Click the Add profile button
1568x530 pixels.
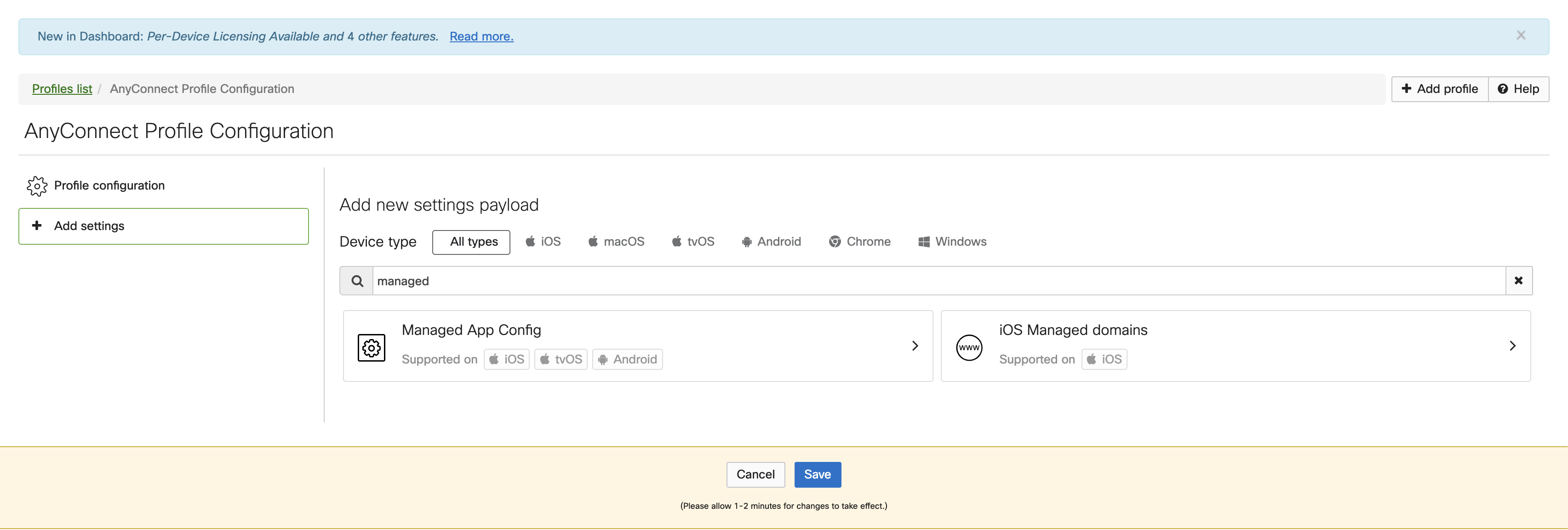[1440, 88]
